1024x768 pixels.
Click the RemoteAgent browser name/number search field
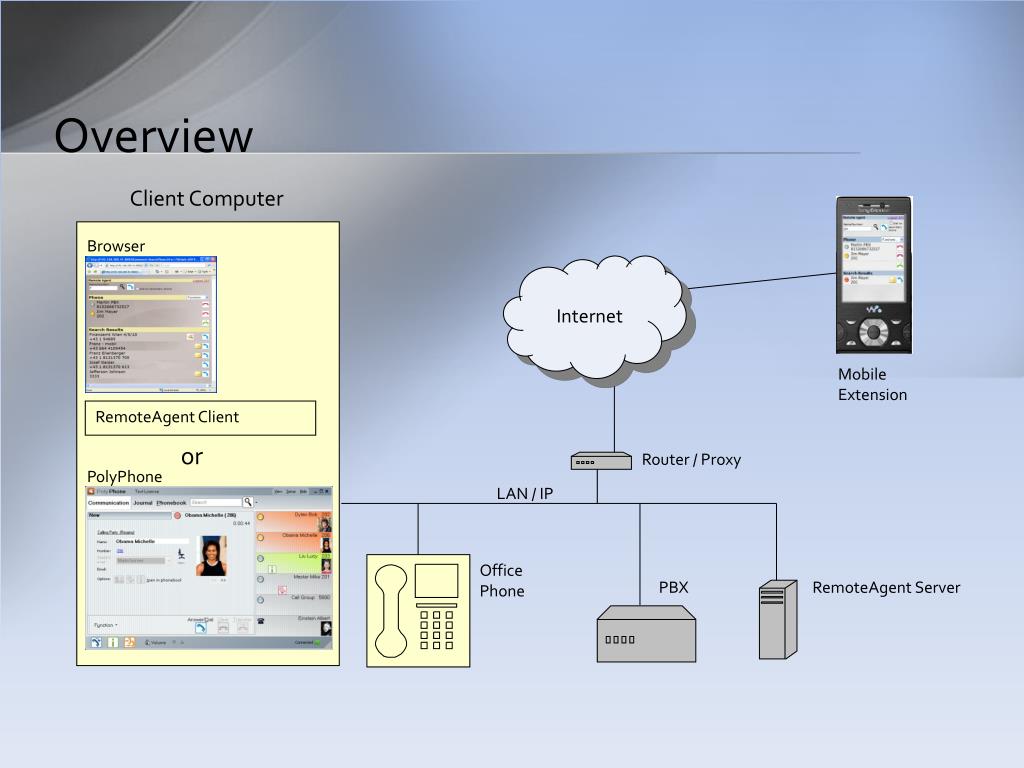click(103, 288)
